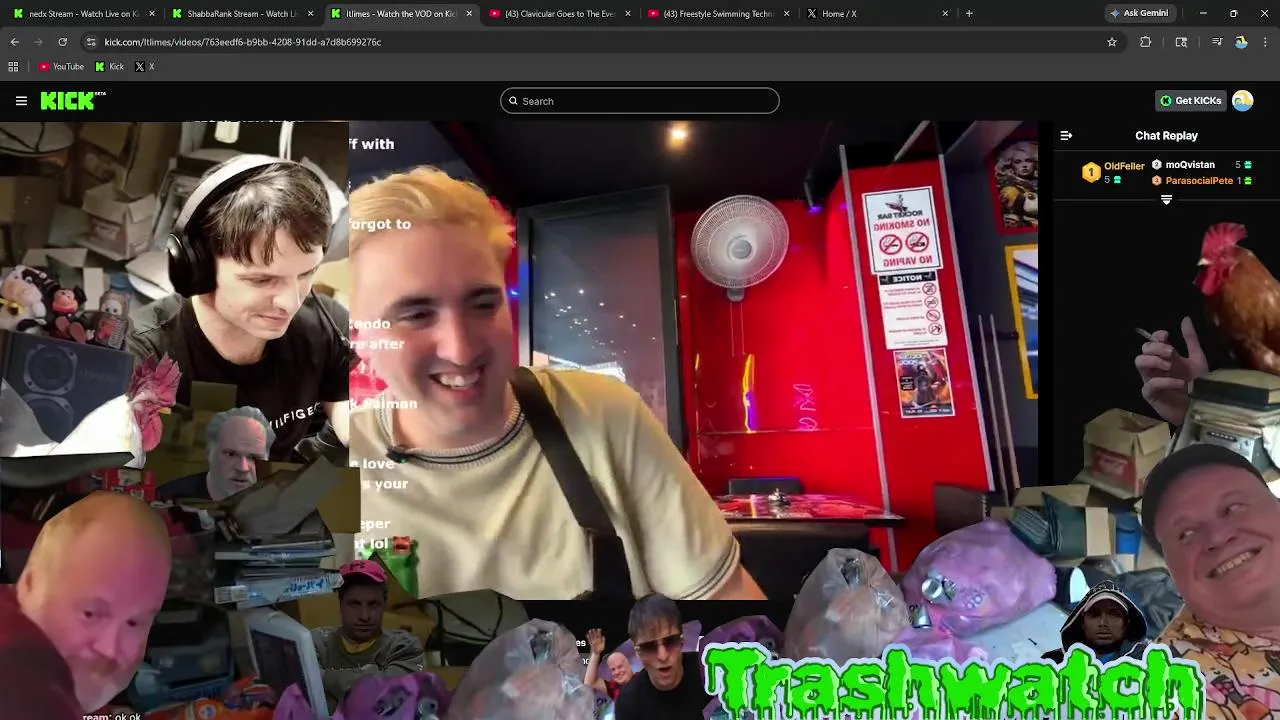Click the search magnifier icon in Kick's search bar

(513, 101)
